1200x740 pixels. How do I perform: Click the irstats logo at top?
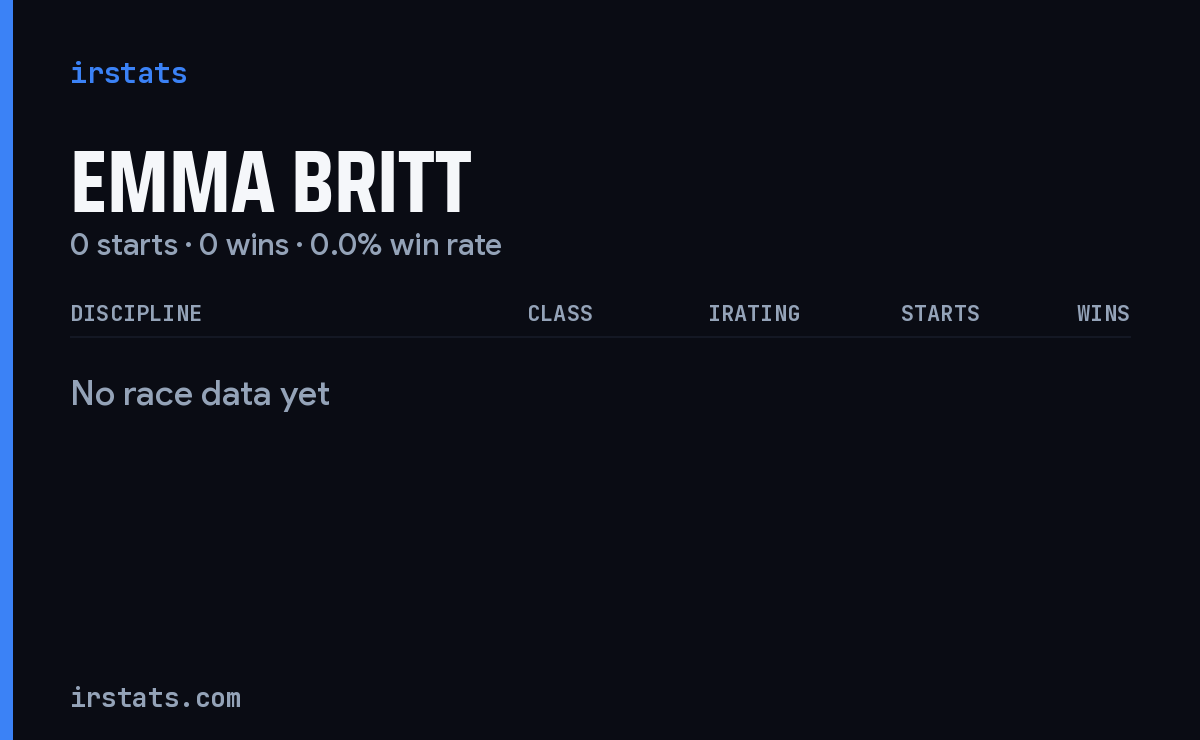point(128,73)
